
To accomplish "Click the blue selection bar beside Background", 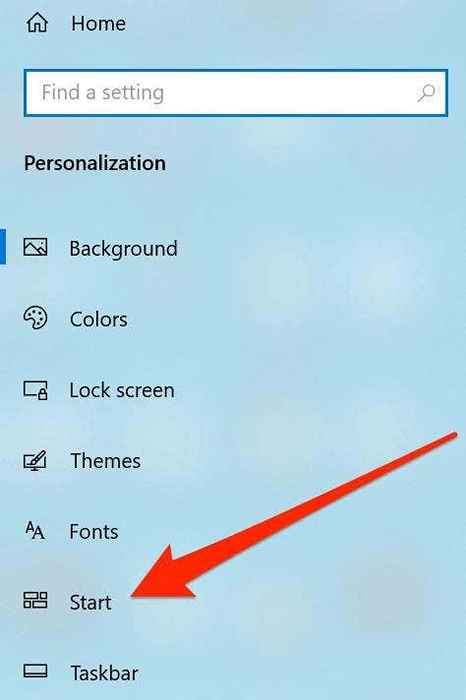I will [3, 246].
